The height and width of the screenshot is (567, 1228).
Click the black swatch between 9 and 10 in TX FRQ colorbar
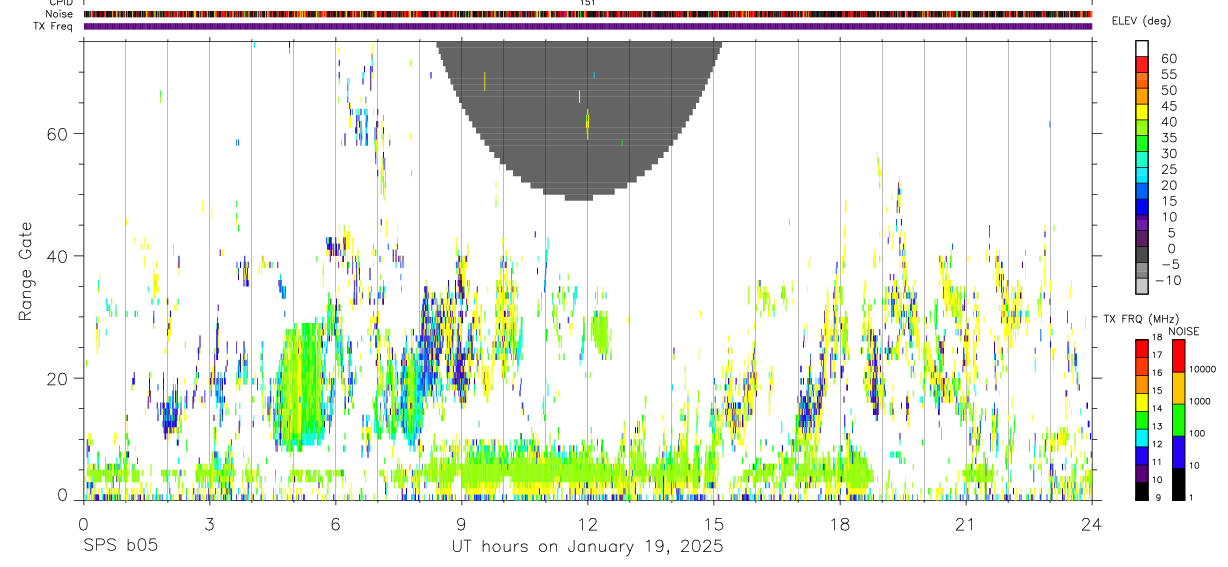[1142, 490]
